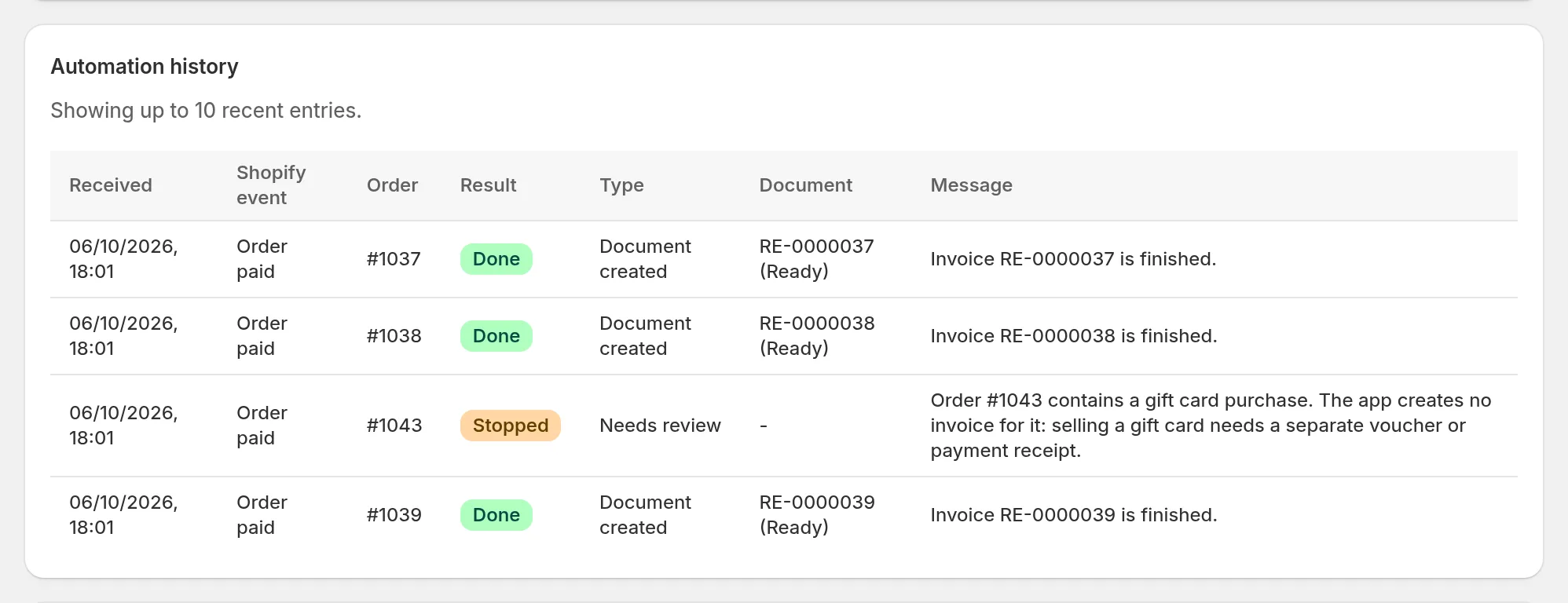Click document RE-0000039 (Ready)
The image size is (1568, 603).
pyautogui.click(x=817, y=515)
